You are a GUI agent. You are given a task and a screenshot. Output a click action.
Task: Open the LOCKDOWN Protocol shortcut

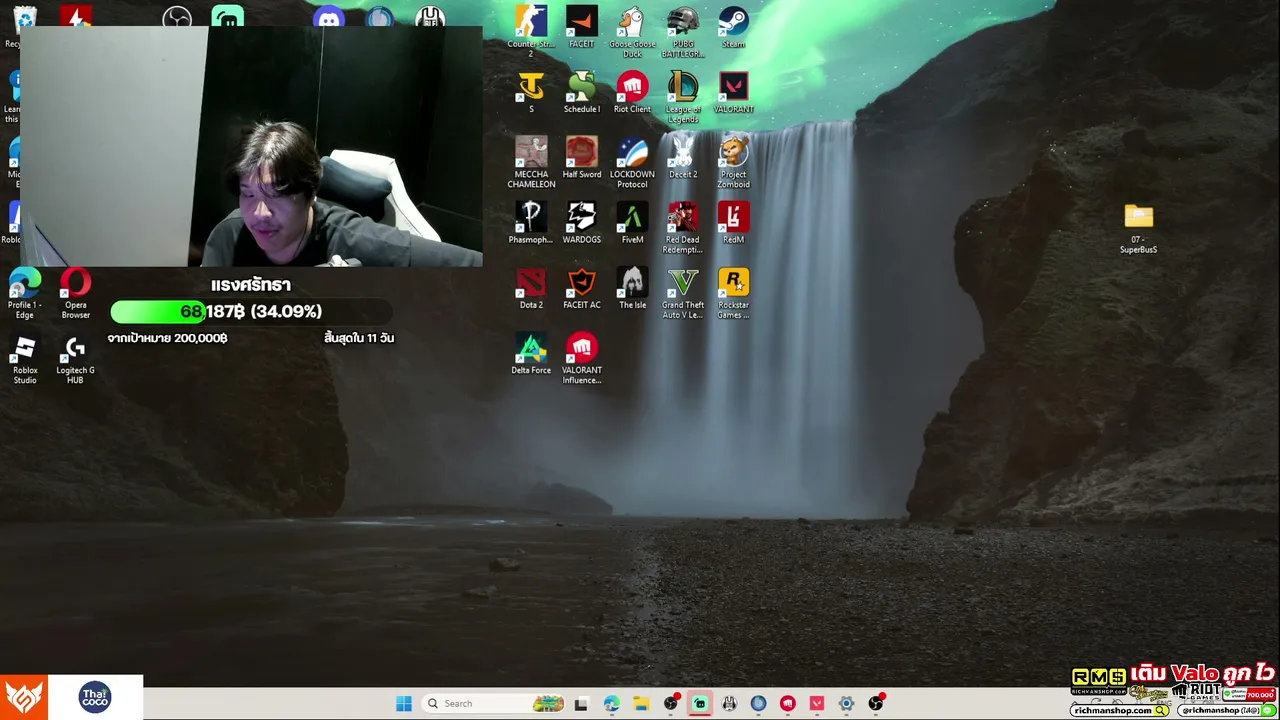(x=632, y=162)
